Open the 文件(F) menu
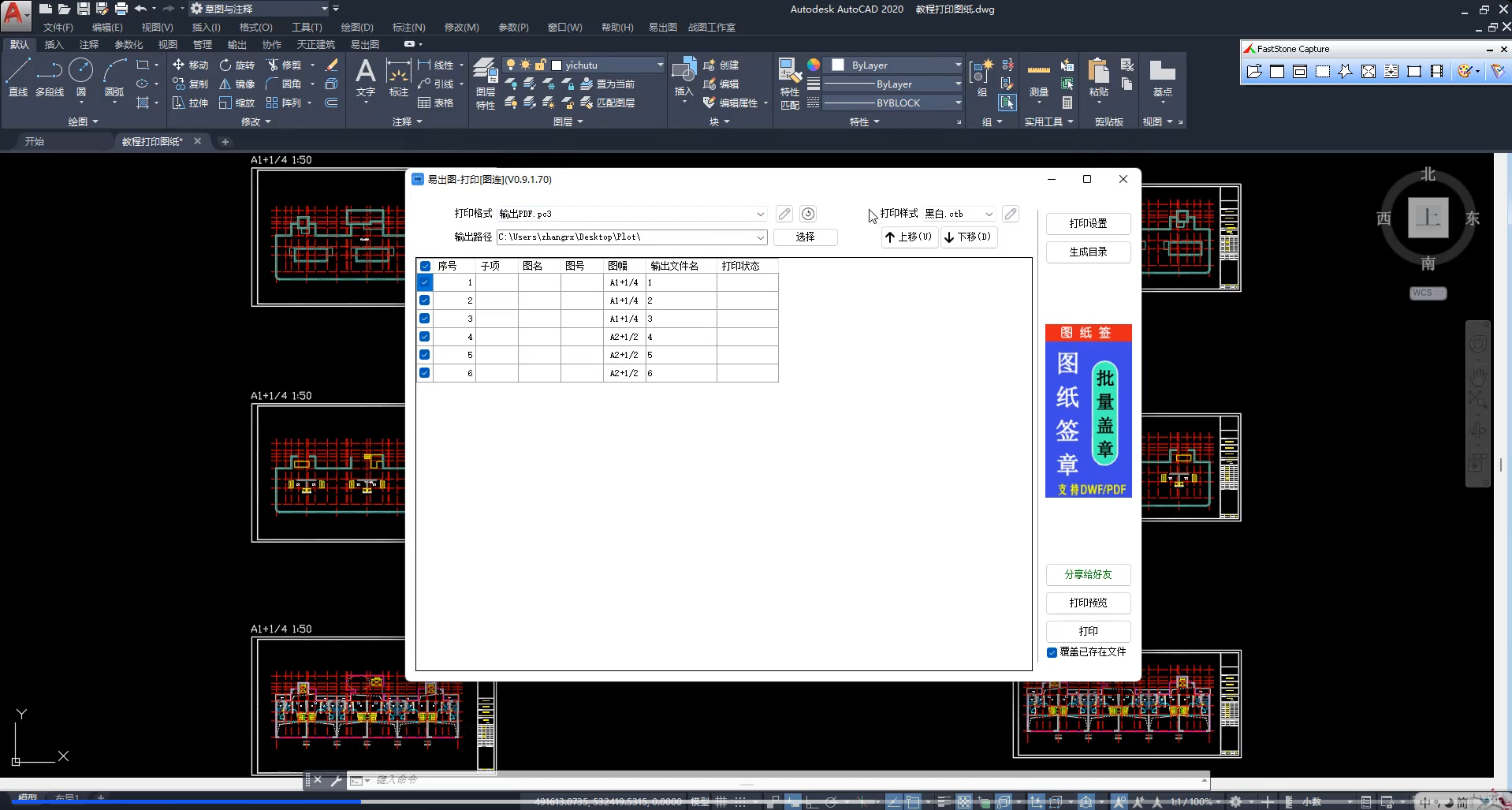This screenshot has height=810, width=1512. [x=58, y=27]
